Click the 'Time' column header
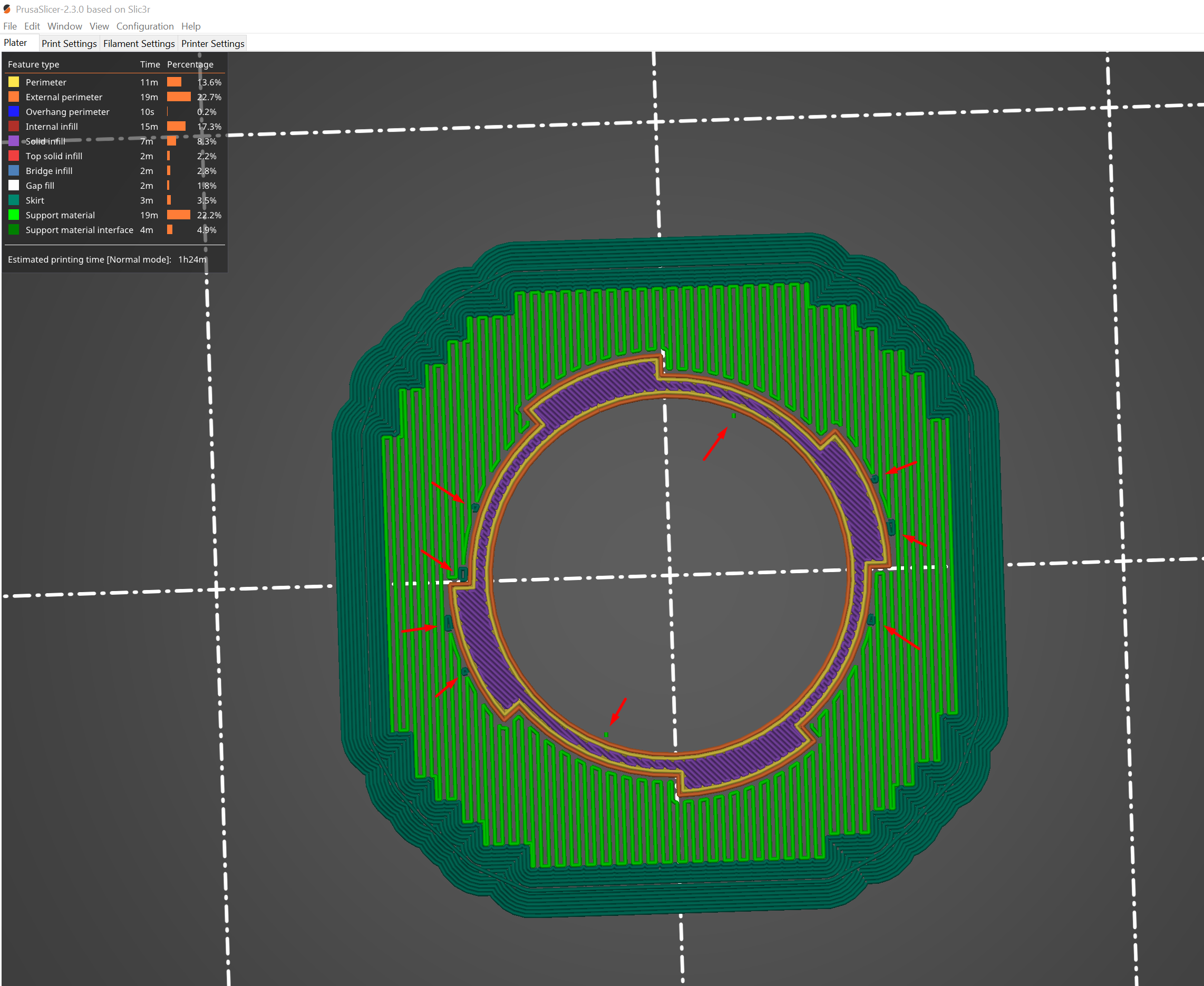 click(x=150, y=64)
